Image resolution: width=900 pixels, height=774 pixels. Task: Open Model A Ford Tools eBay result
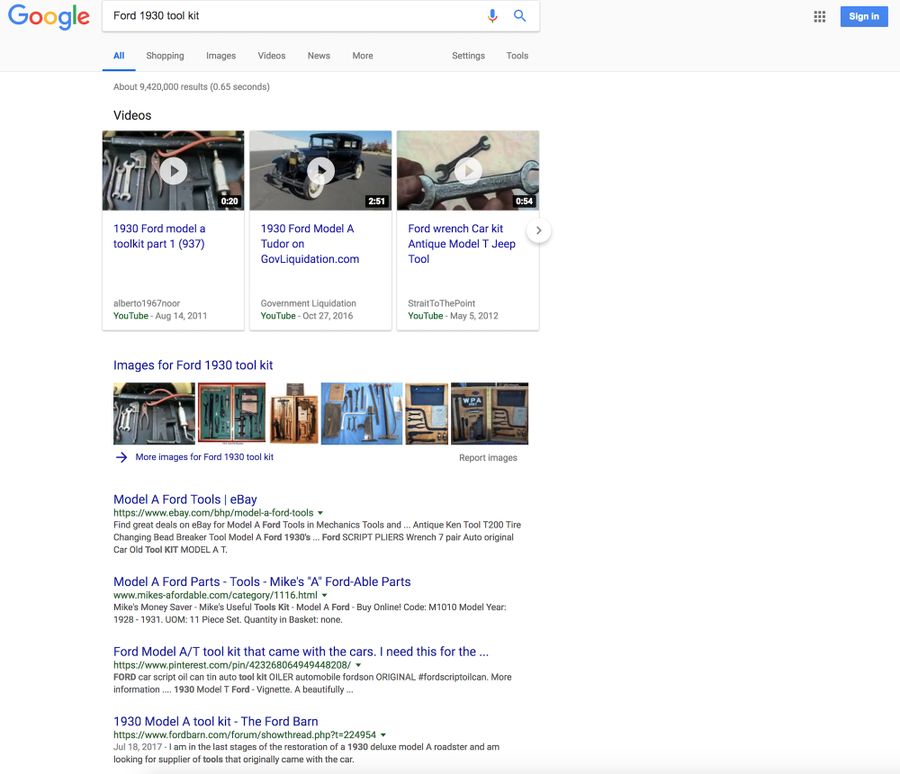(x=185, y=499)
